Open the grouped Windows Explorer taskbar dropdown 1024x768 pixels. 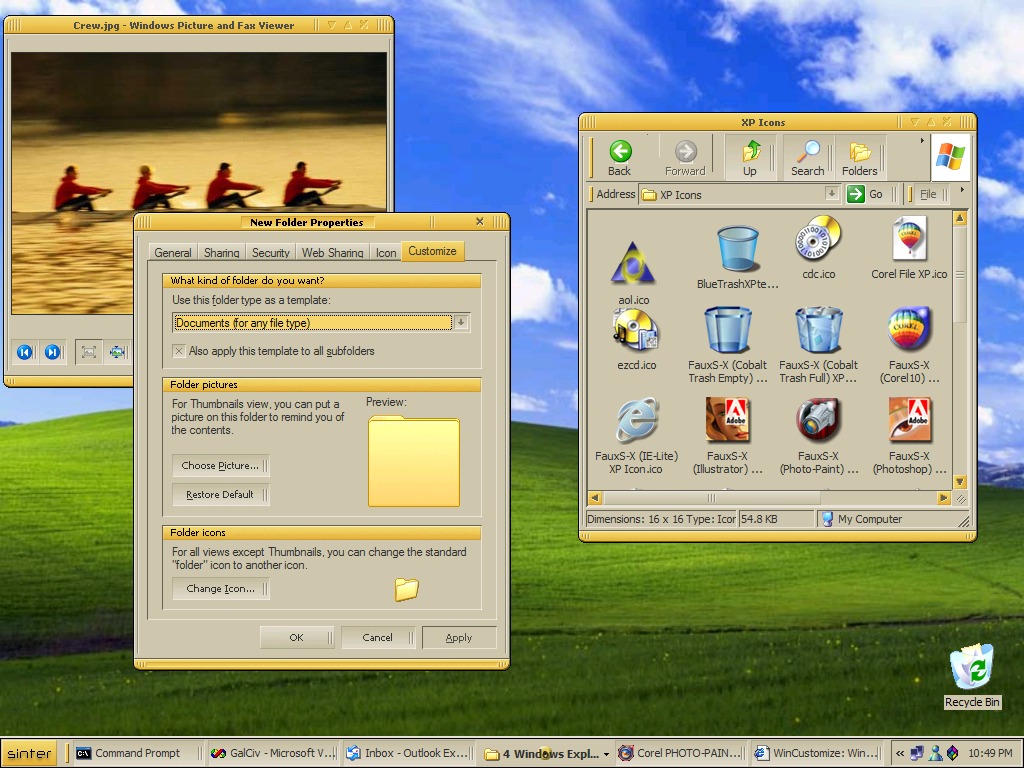click(606, 754)
